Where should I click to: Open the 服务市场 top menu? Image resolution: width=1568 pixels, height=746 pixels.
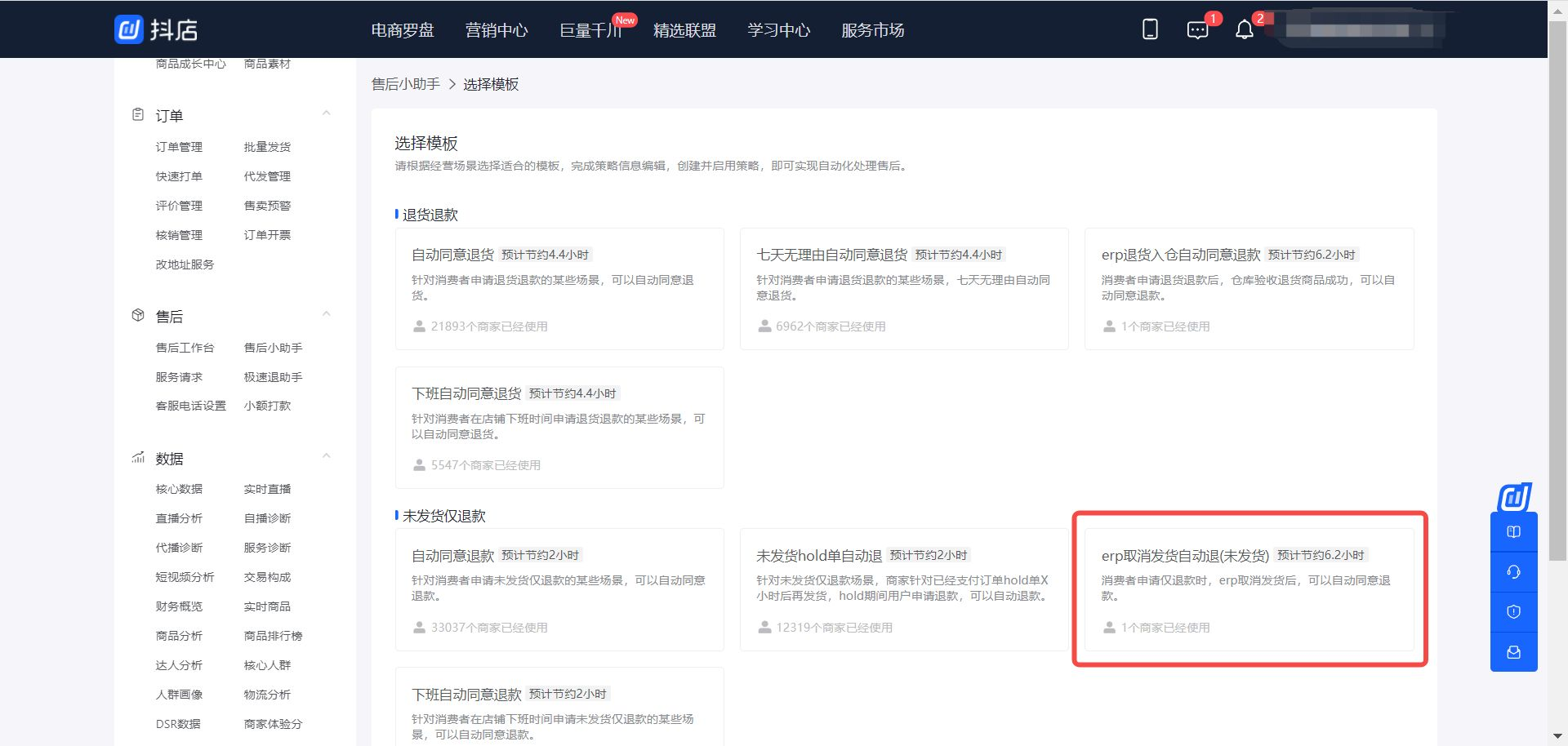coord(872,30)
